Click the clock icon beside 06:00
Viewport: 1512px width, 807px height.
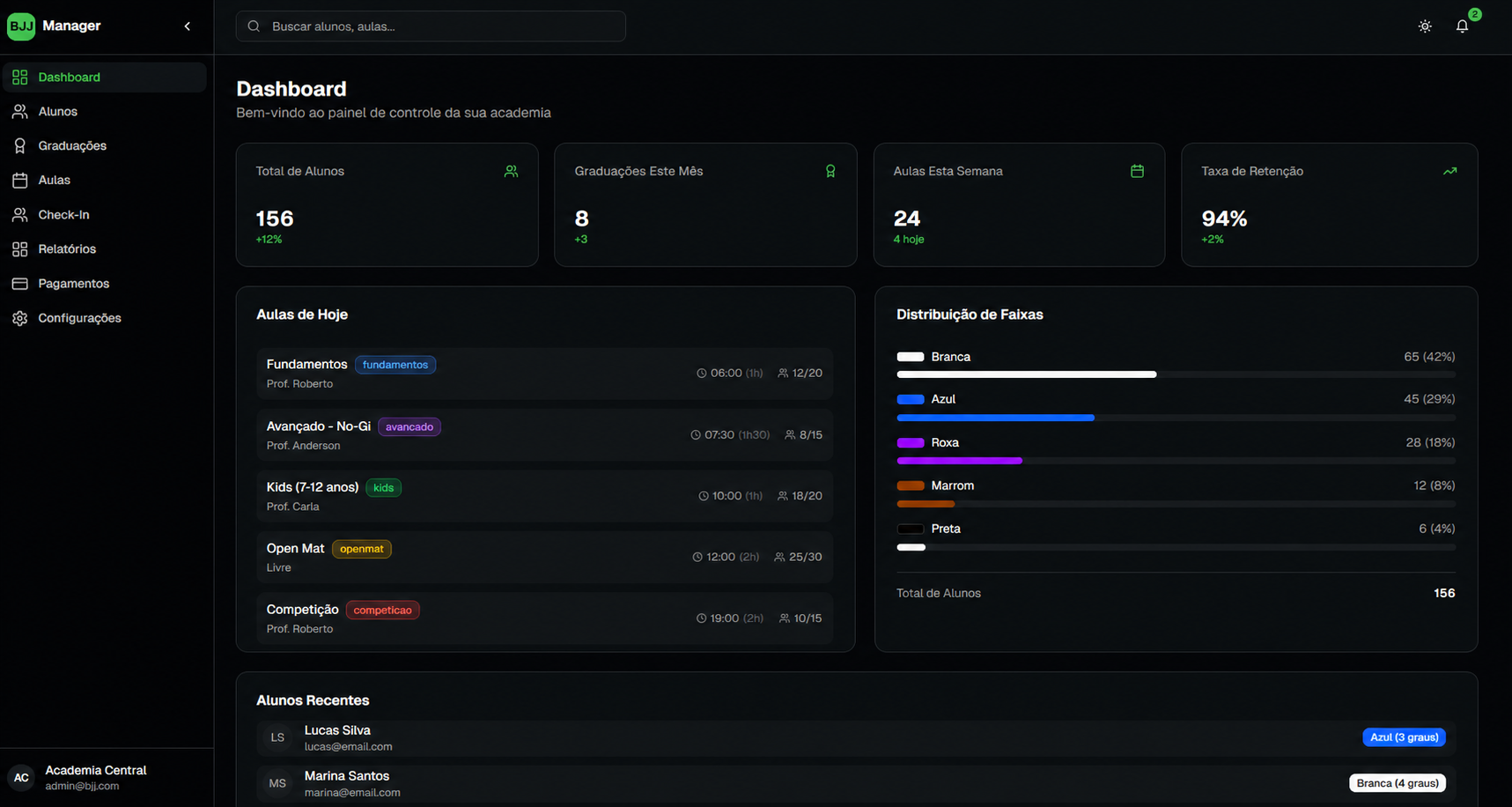702,374
